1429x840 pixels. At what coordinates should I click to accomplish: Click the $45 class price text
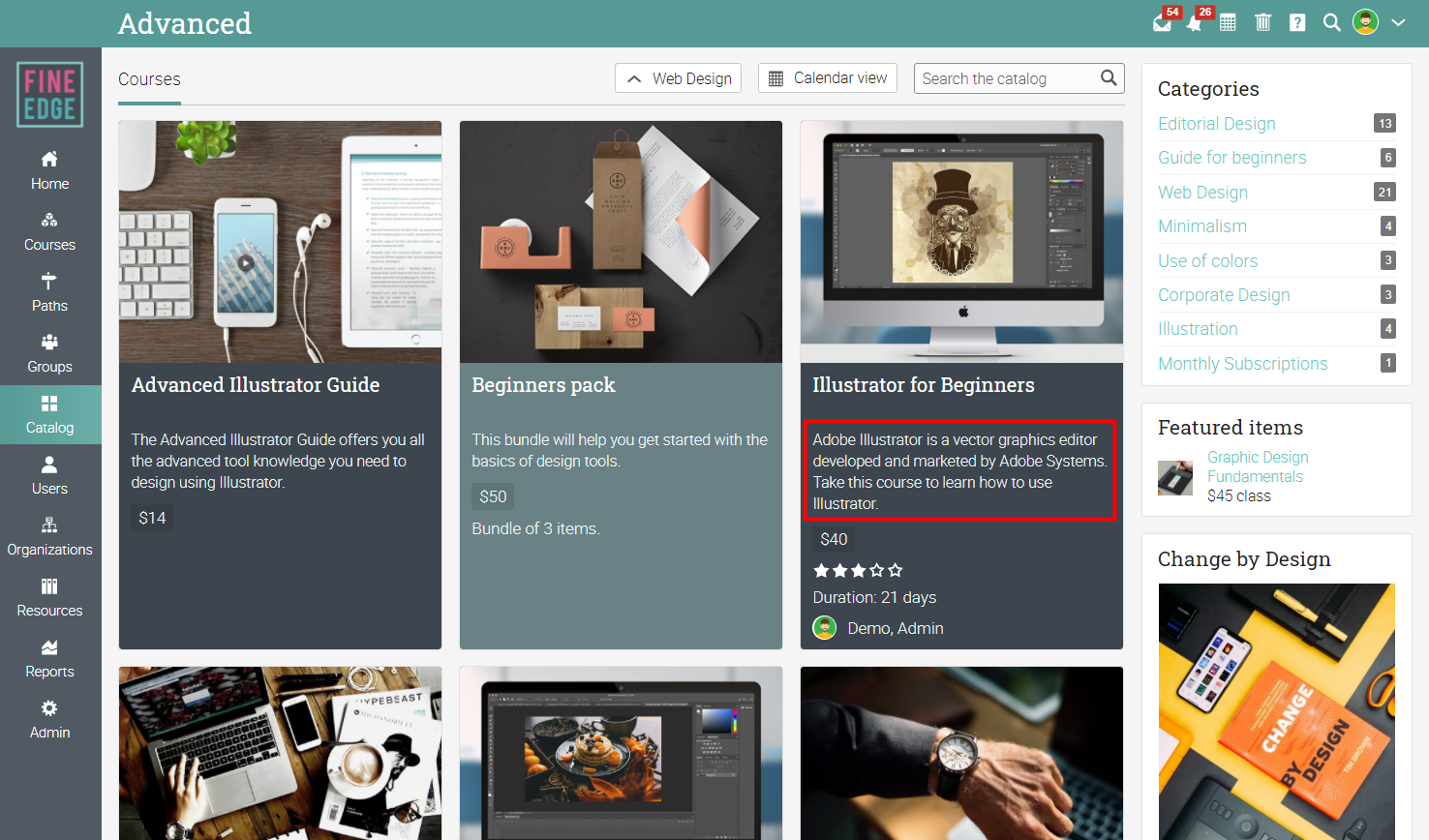tap(1239, 495)
